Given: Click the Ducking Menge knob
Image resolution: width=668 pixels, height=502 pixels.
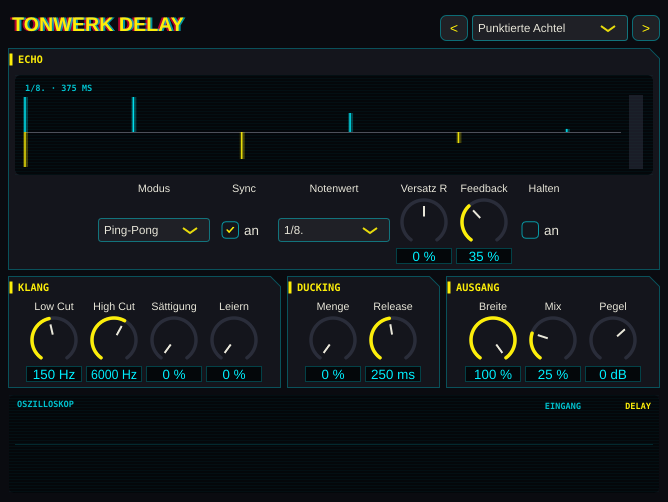Looking at the screenshot, I should 333,340.
